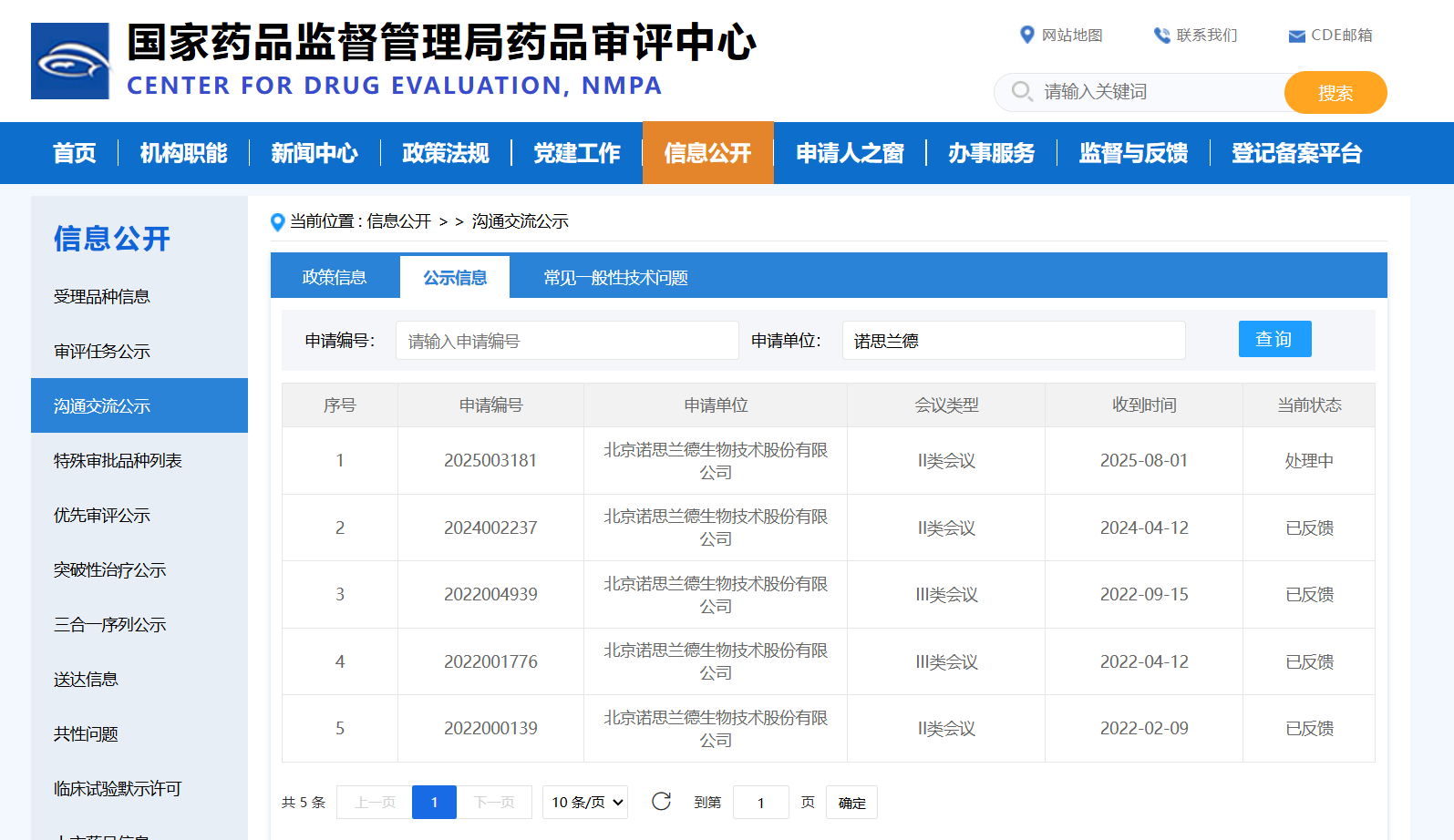The height and width of the screenshot is (840, 1454).
Task: Click the breadcrumb location pin icon
Action: point(278,221)
